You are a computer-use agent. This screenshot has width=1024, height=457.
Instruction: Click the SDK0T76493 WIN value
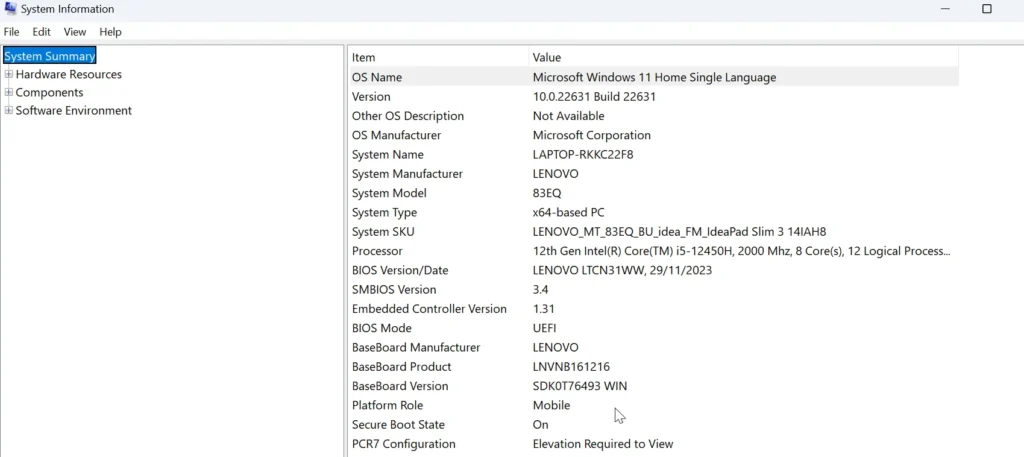click(x=580, y=386)
